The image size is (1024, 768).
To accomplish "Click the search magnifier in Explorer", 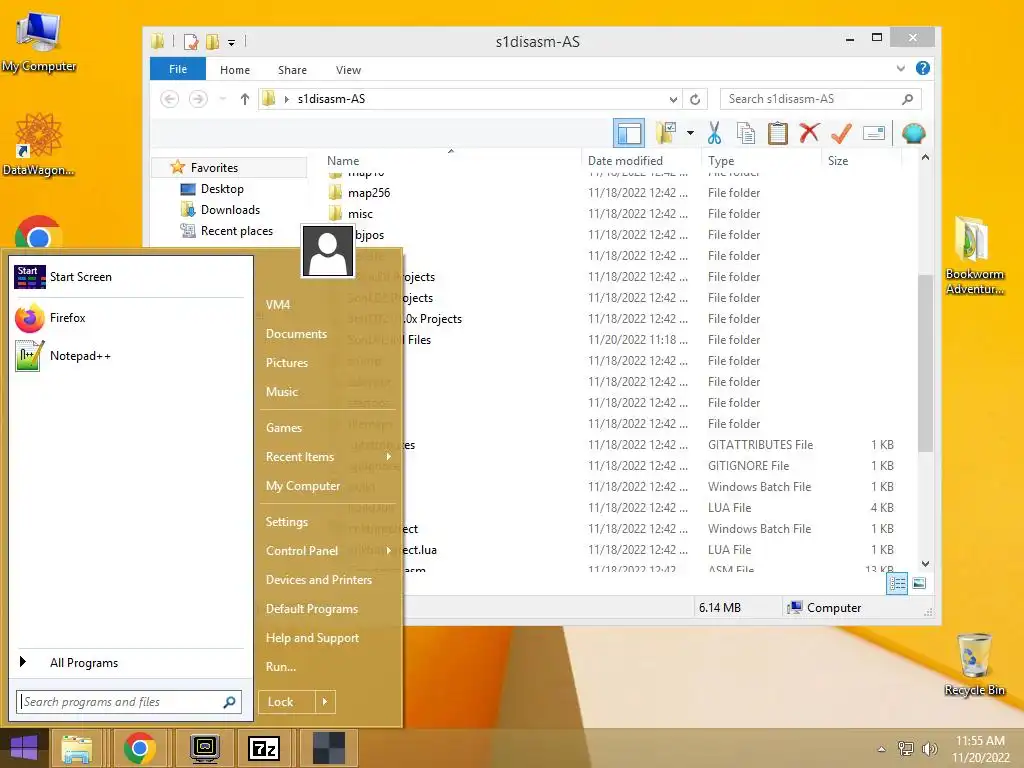I will (x=907, y=99).
